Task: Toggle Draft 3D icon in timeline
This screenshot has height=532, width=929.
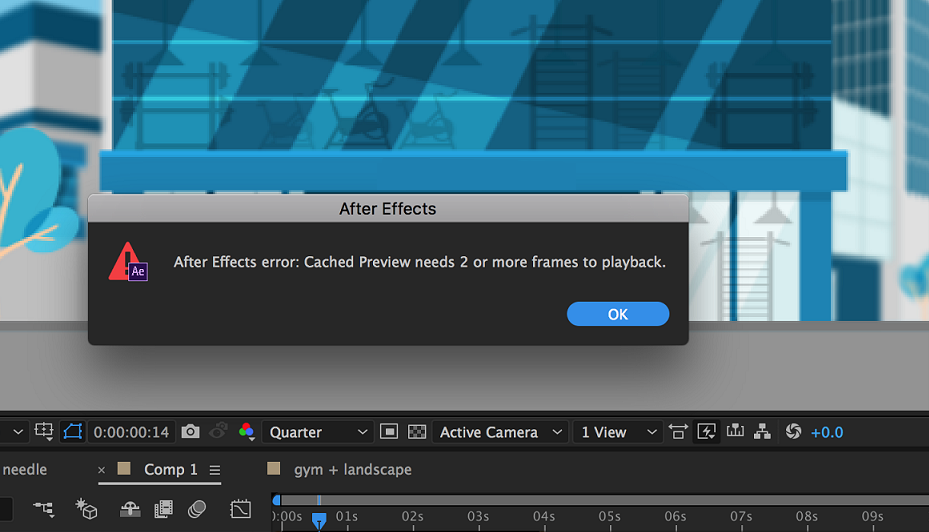Action: [x=86, y=509]
